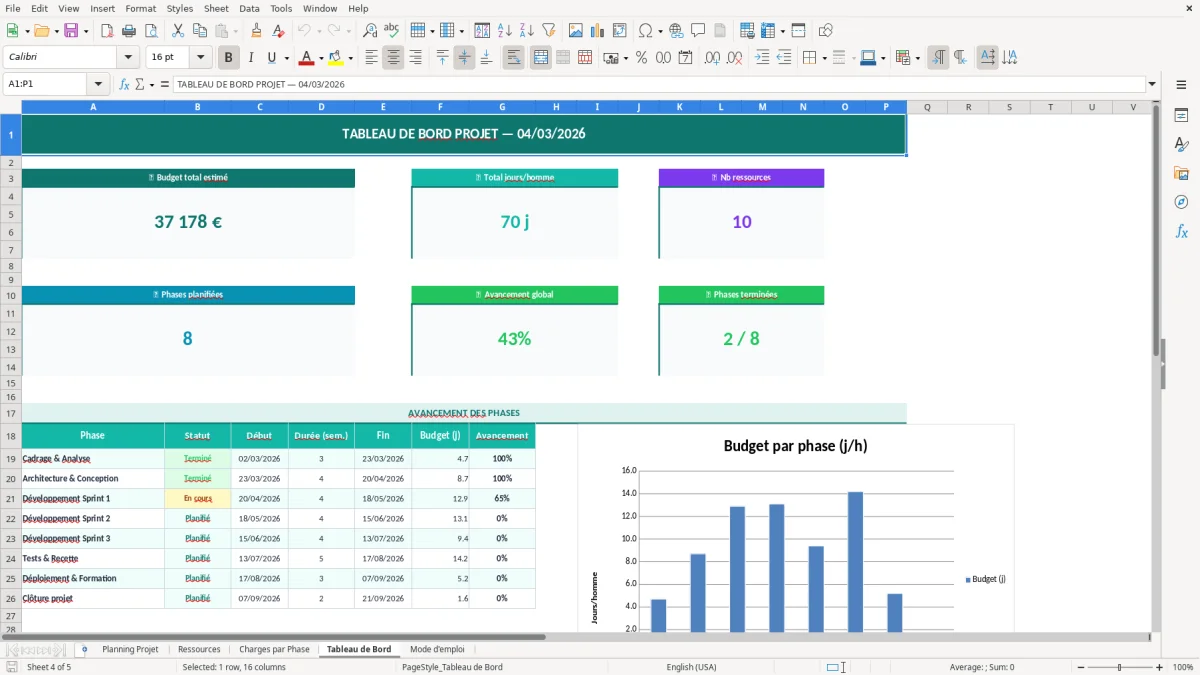
Task: Click Increase Indent icon
Action: [x=762, y=58]
